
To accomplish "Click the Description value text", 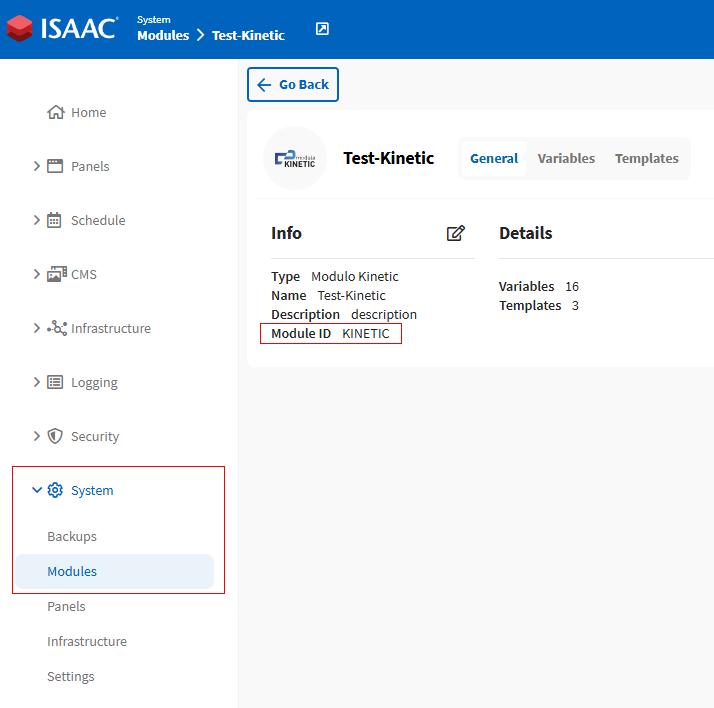I will pos(384,315).
